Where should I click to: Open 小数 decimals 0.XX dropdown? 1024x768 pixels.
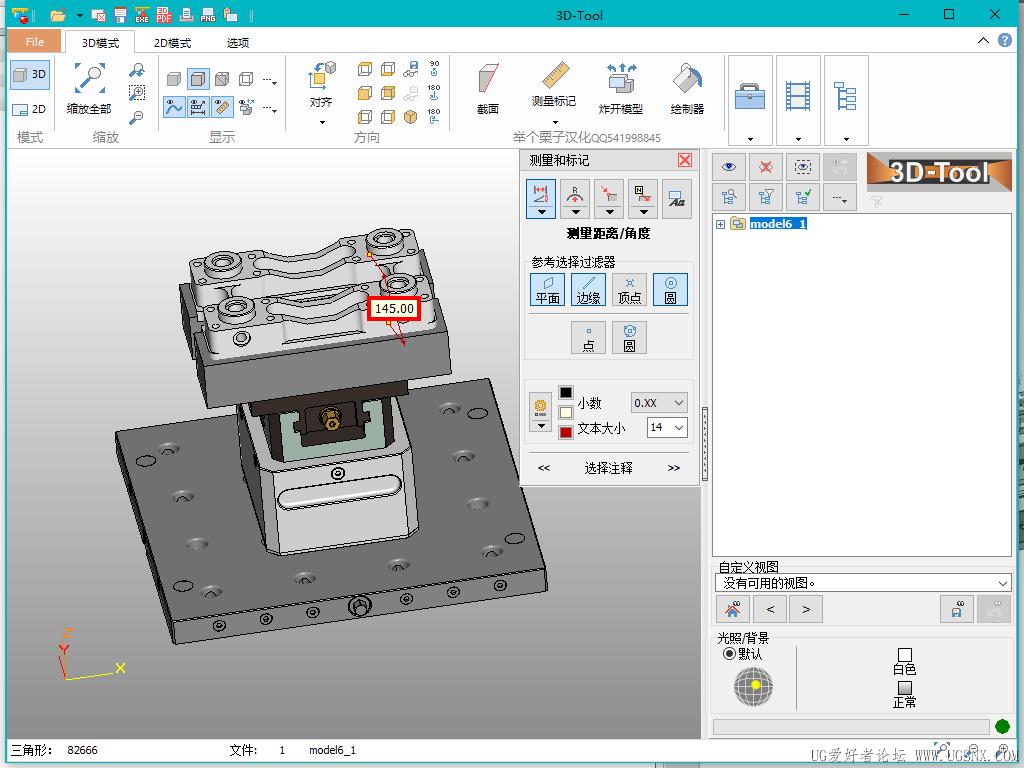point(659,403)
